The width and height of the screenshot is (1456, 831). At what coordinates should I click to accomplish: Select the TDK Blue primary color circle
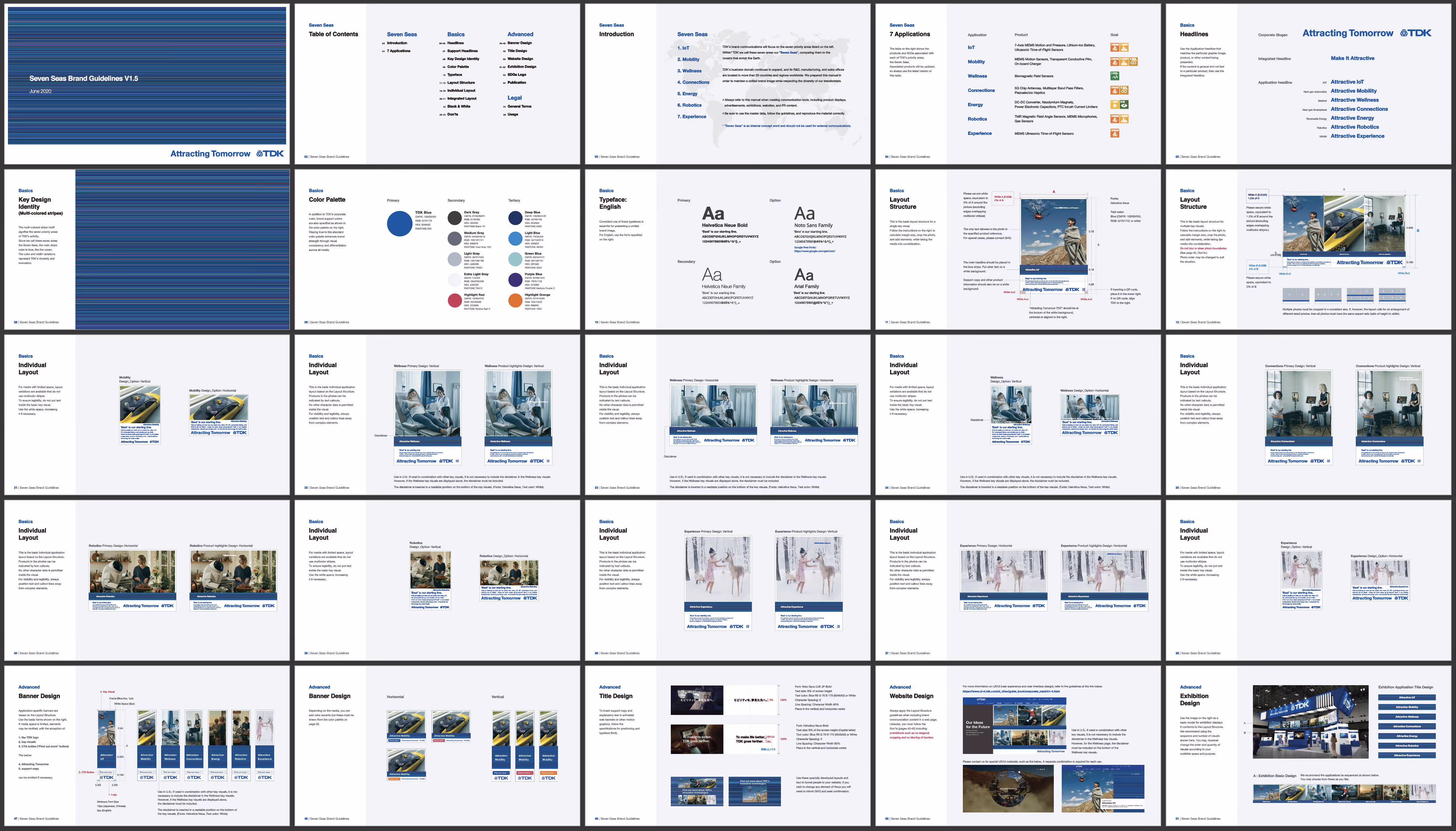coord(400,223)
